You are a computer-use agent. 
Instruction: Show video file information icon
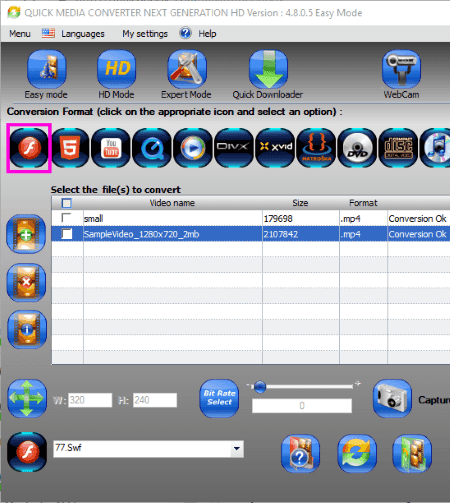(x=27, y=329)
